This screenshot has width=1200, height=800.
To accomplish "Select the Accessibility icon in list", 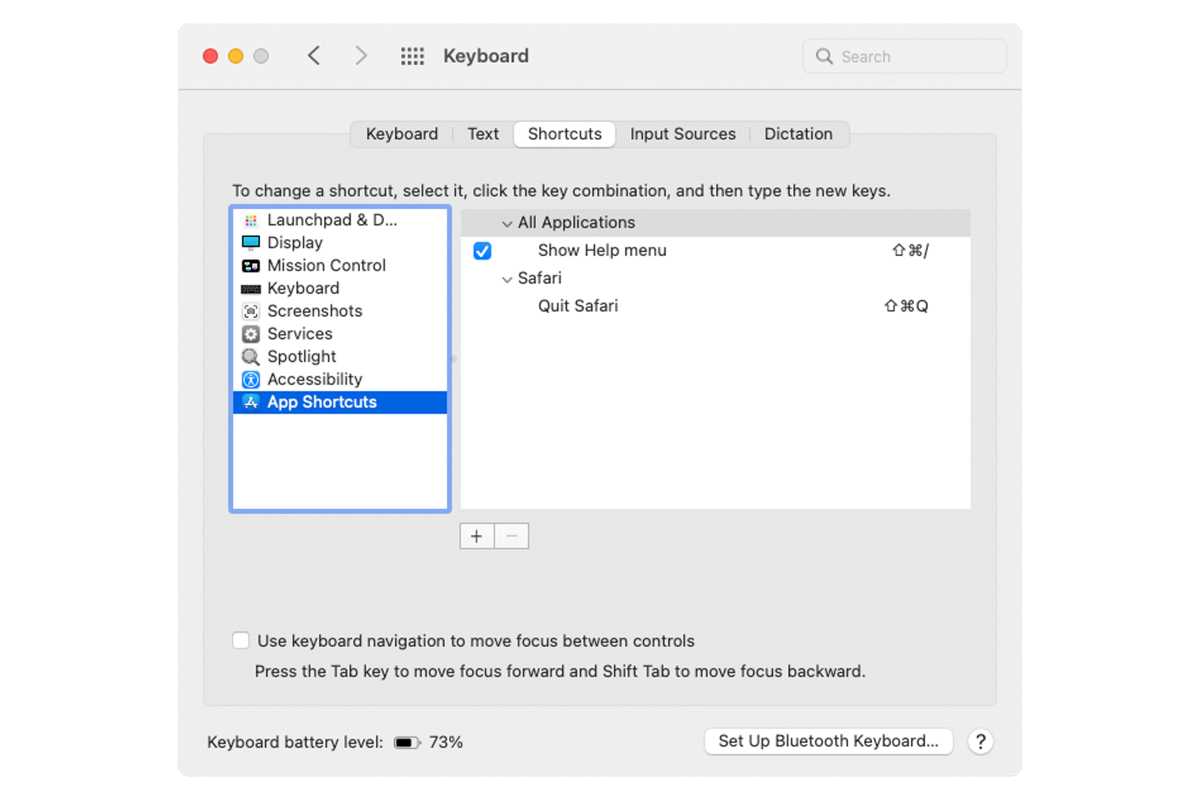I will coord(251,380).
